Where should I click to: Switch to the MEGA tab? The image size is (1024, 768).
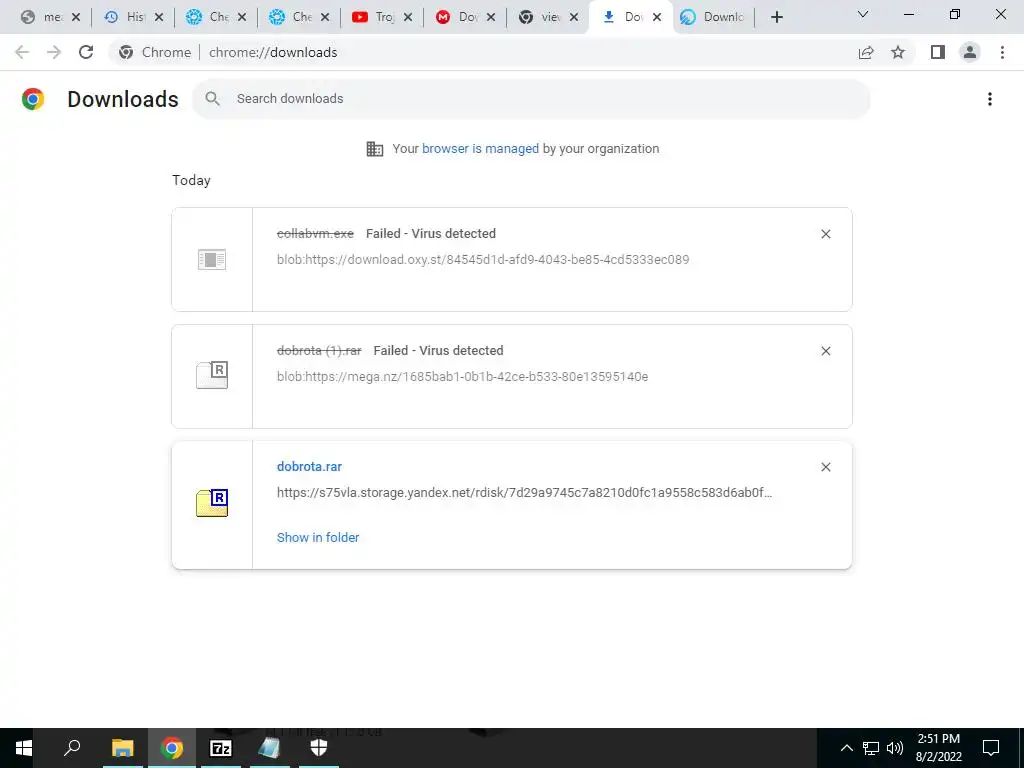(465, 17)
